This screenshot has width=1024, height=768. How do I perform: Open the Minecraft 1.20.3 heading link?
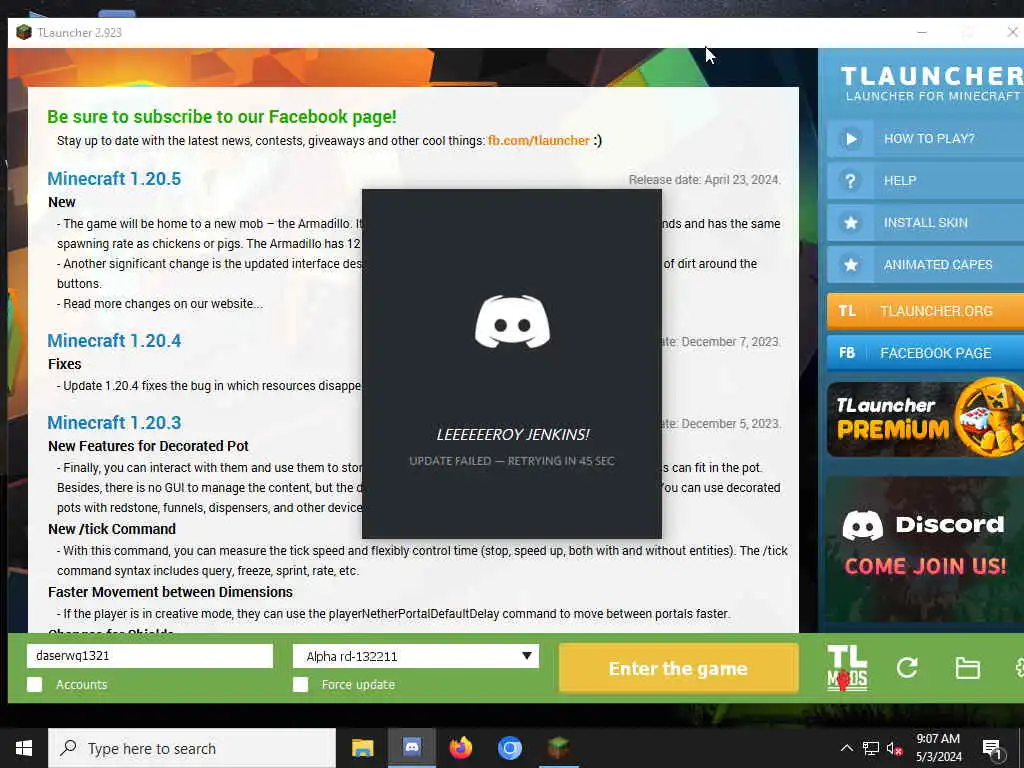[114, 423]
